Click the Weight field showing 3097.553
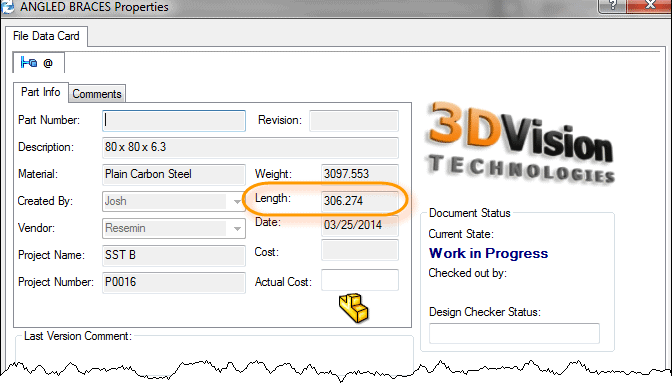 coord(360,174)
